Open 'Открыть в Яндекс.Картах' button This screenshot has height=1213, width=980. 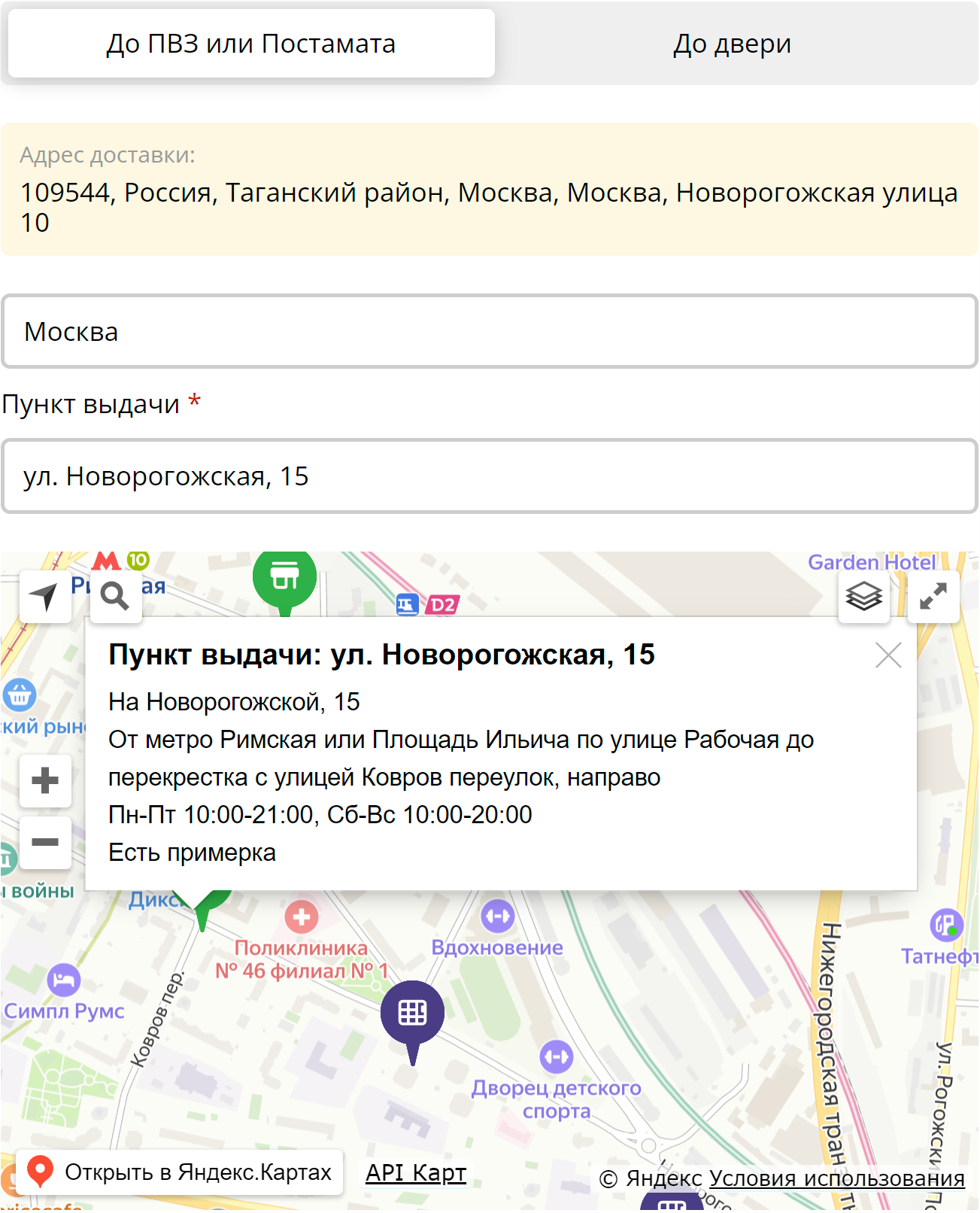click(180, 1172)
